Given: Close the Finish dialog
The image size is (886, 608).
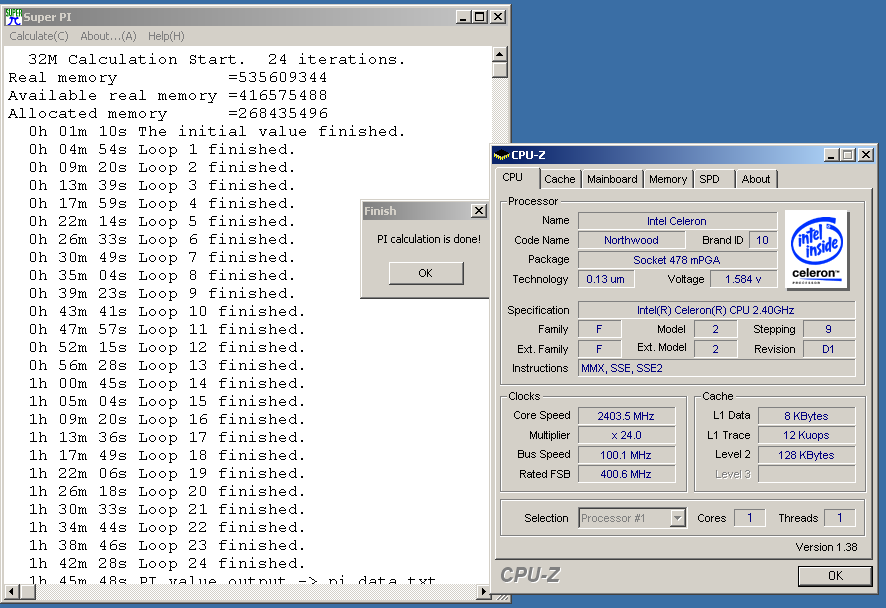Looking at the screenshot, I should tap(479, 211).
